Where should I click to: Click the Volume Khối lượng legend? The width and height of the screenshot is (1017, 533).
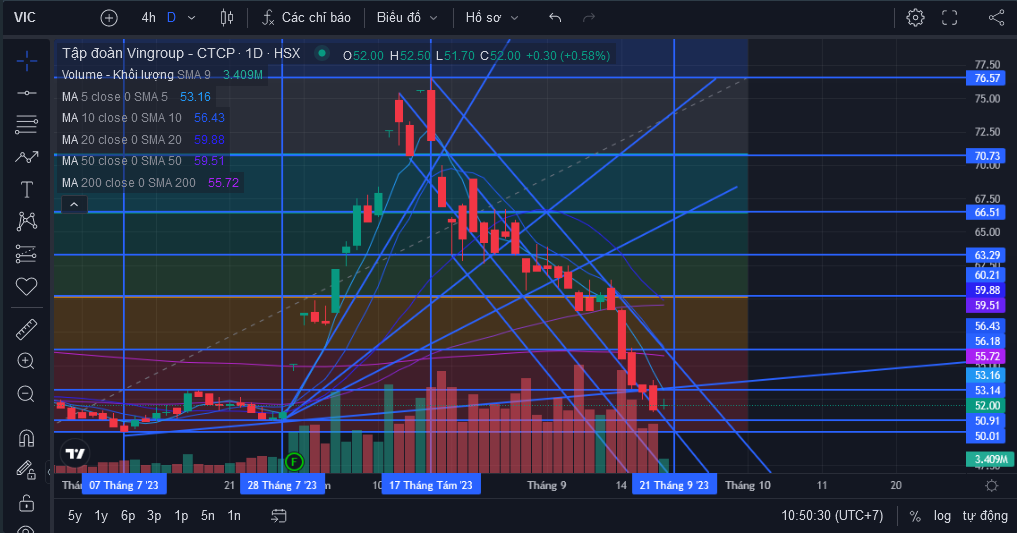(162, 75)
